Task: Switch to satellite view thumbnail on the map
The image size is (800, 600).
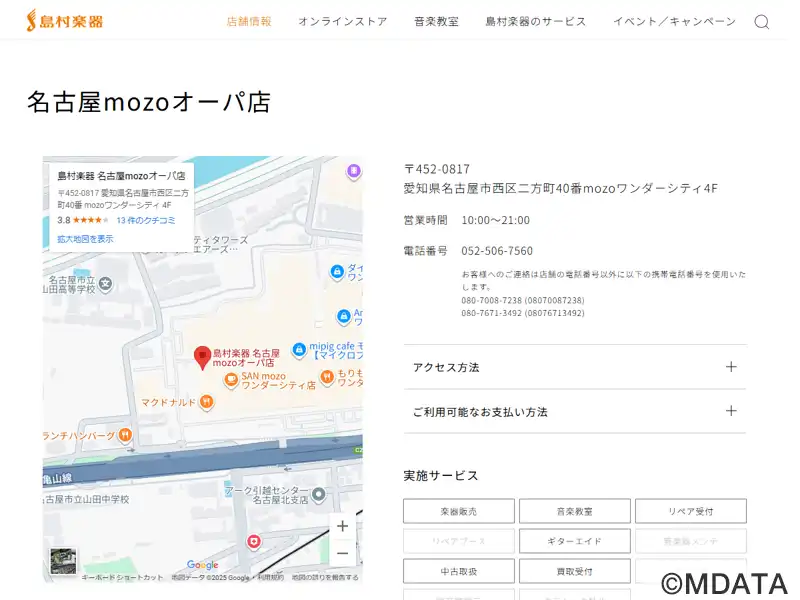Action: point(63,561)
